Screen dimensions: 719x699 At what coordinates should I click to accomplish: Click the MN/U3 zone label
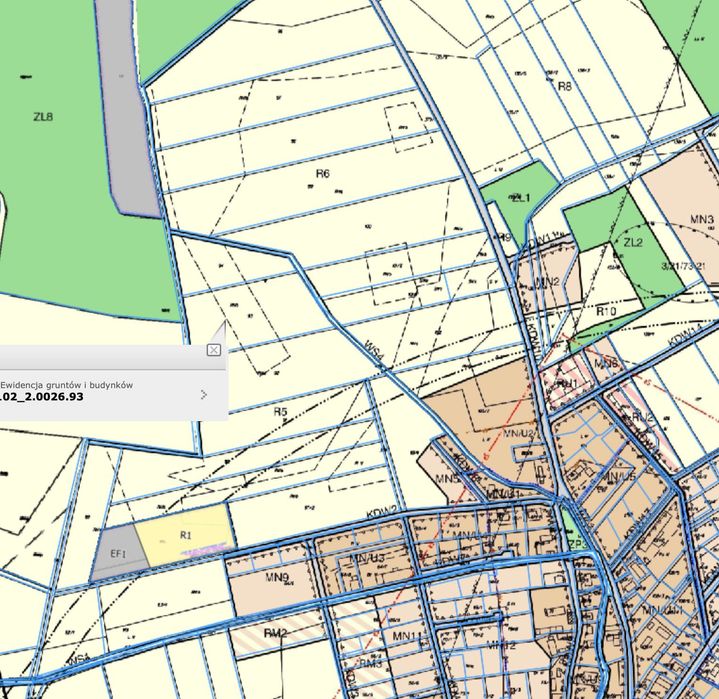pos(367,558)
